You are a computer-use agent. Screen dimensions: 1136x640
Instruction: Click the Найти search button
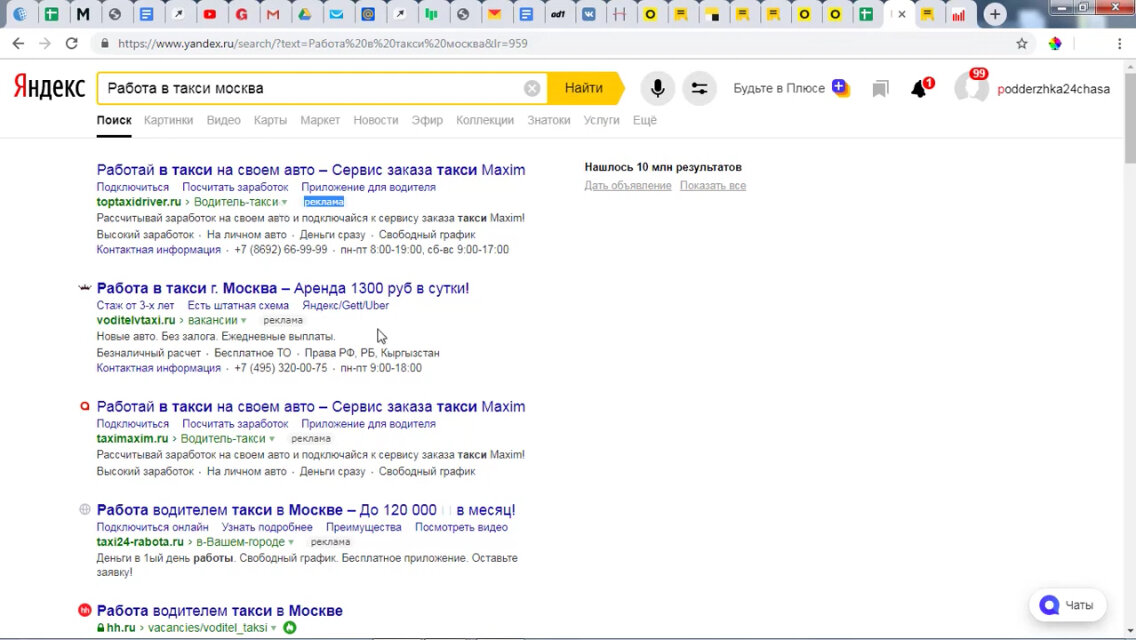(584, 88)
